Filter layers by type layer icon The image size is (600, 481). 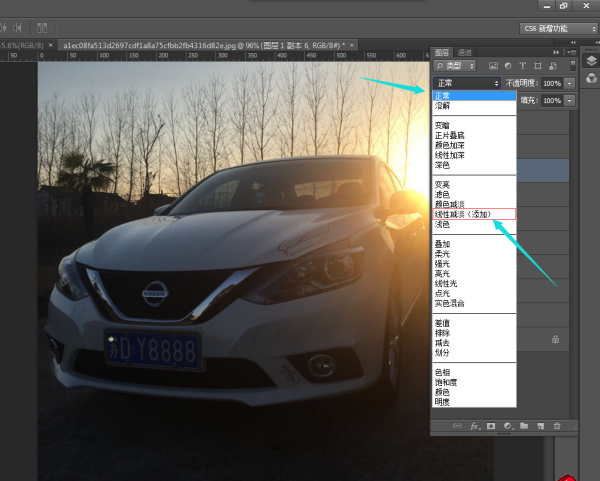pyautogui.click(x=523, y=66)
